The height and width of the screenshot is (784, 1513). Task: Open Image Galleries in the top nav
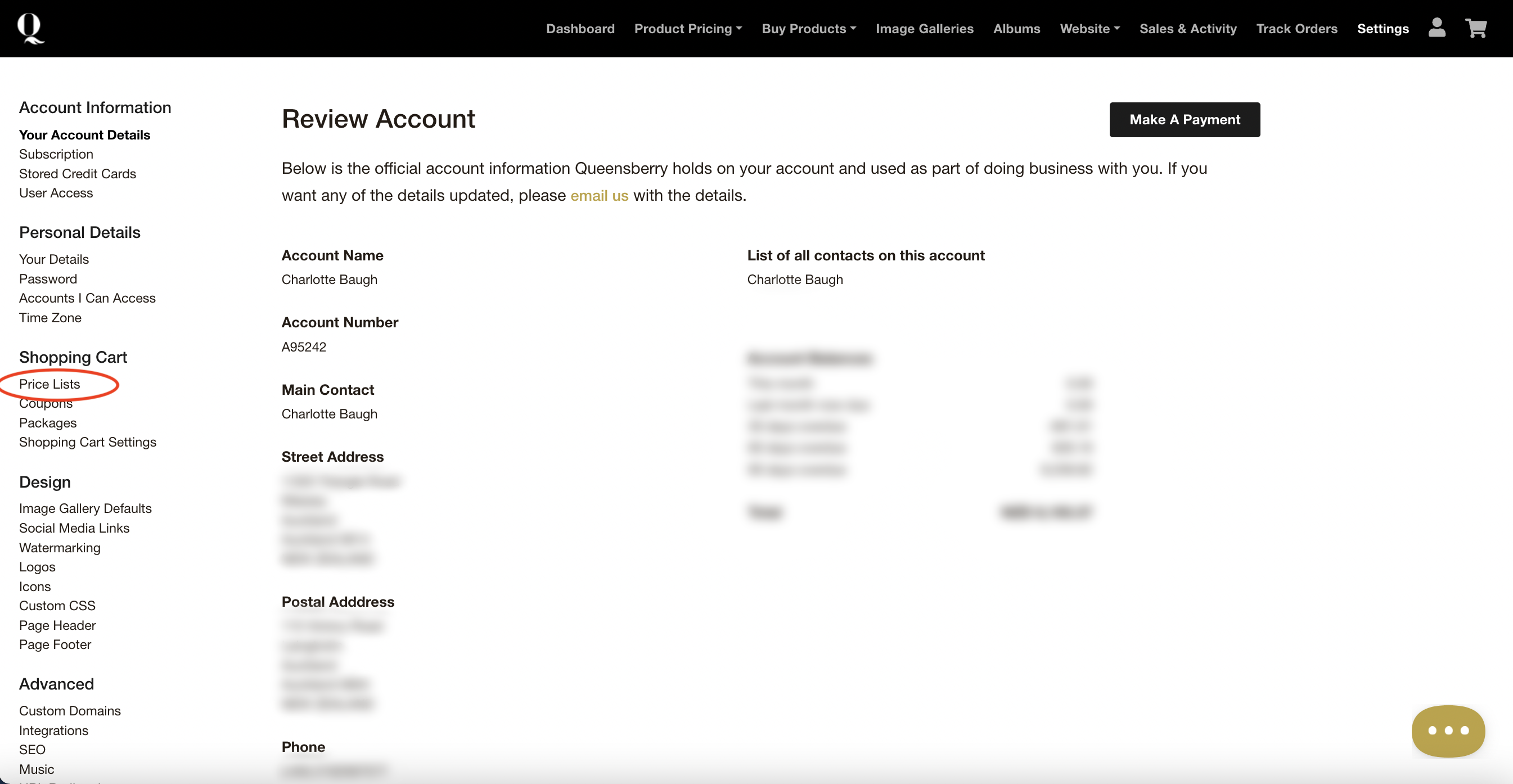(924, 29)
